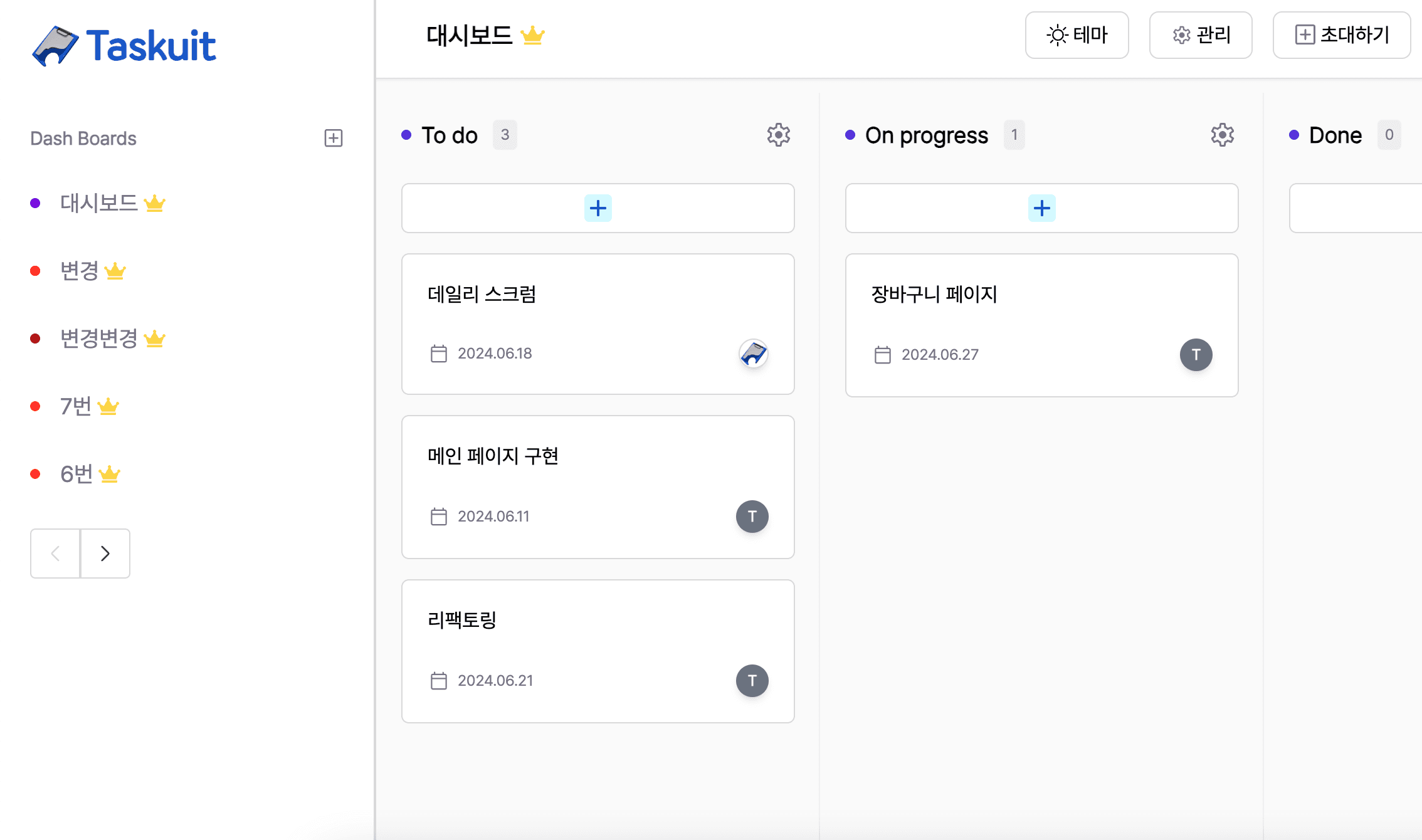Click the To do card count badge
The image size is (1422, 840).
pos(505,135)
